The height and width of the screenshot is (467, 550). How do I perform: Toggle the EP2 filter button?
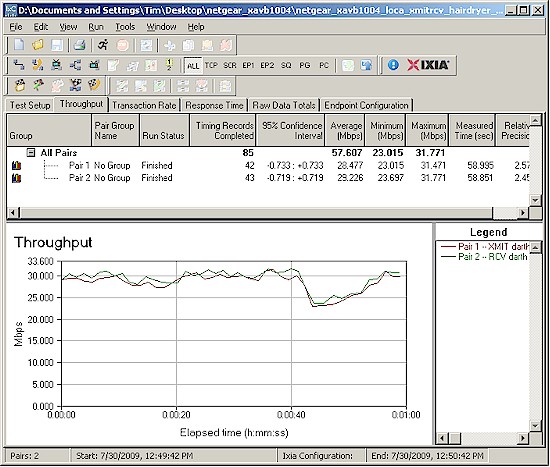[267, 65]
